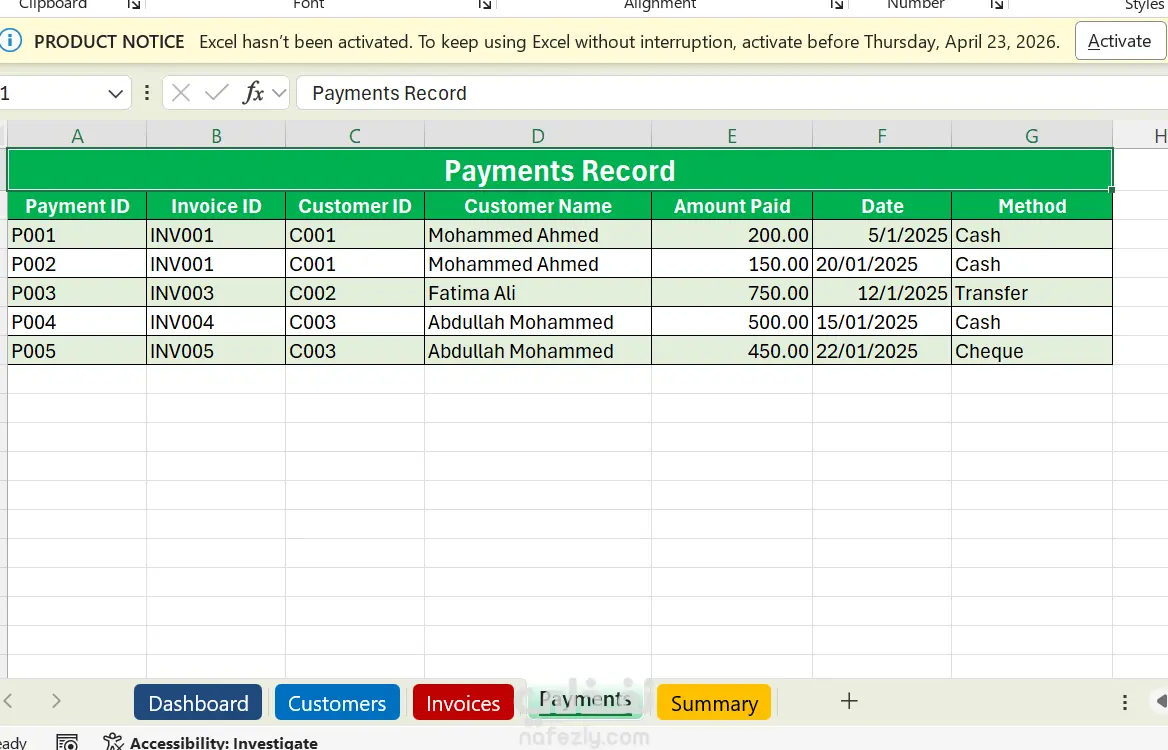Click the Insert Function fx icon
This screenshot has height=750, width=1168.
click(x=253, y=93)
